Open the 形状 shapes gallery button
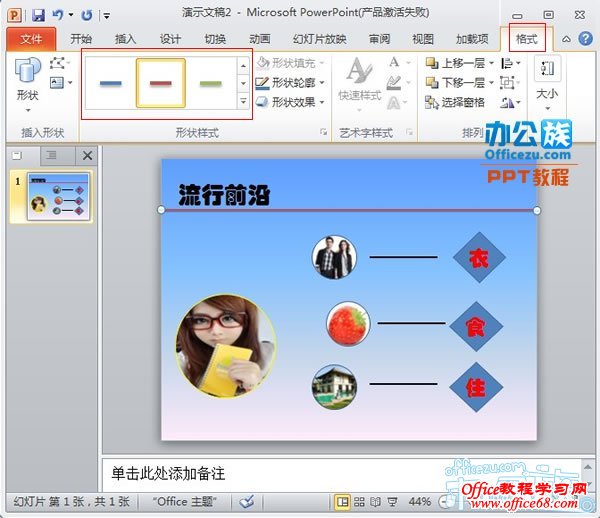This screenshot has height=518, width=600. (28, 85)
